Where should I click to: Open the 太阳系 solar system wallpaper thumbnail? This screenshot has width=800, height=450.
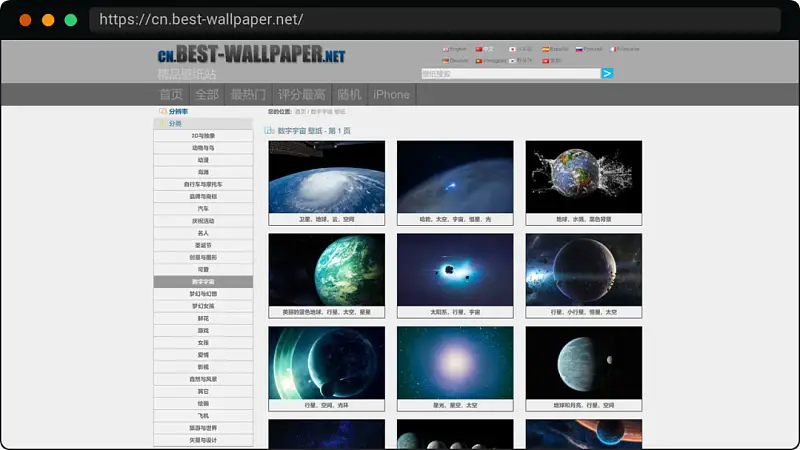[455, 270]
